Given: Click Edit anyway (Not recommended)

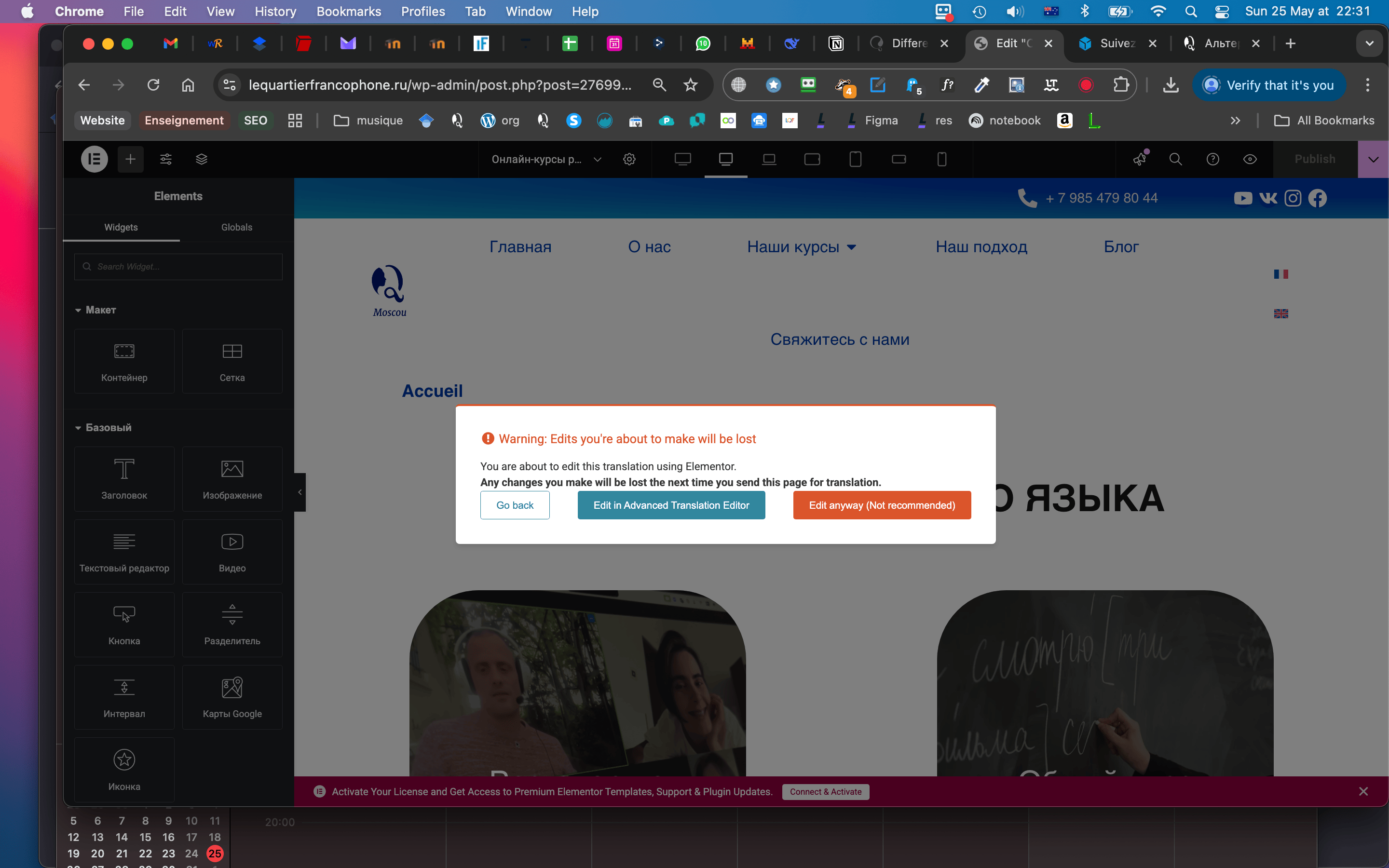Looking at the screenshot, I should (x=882, y=505).
